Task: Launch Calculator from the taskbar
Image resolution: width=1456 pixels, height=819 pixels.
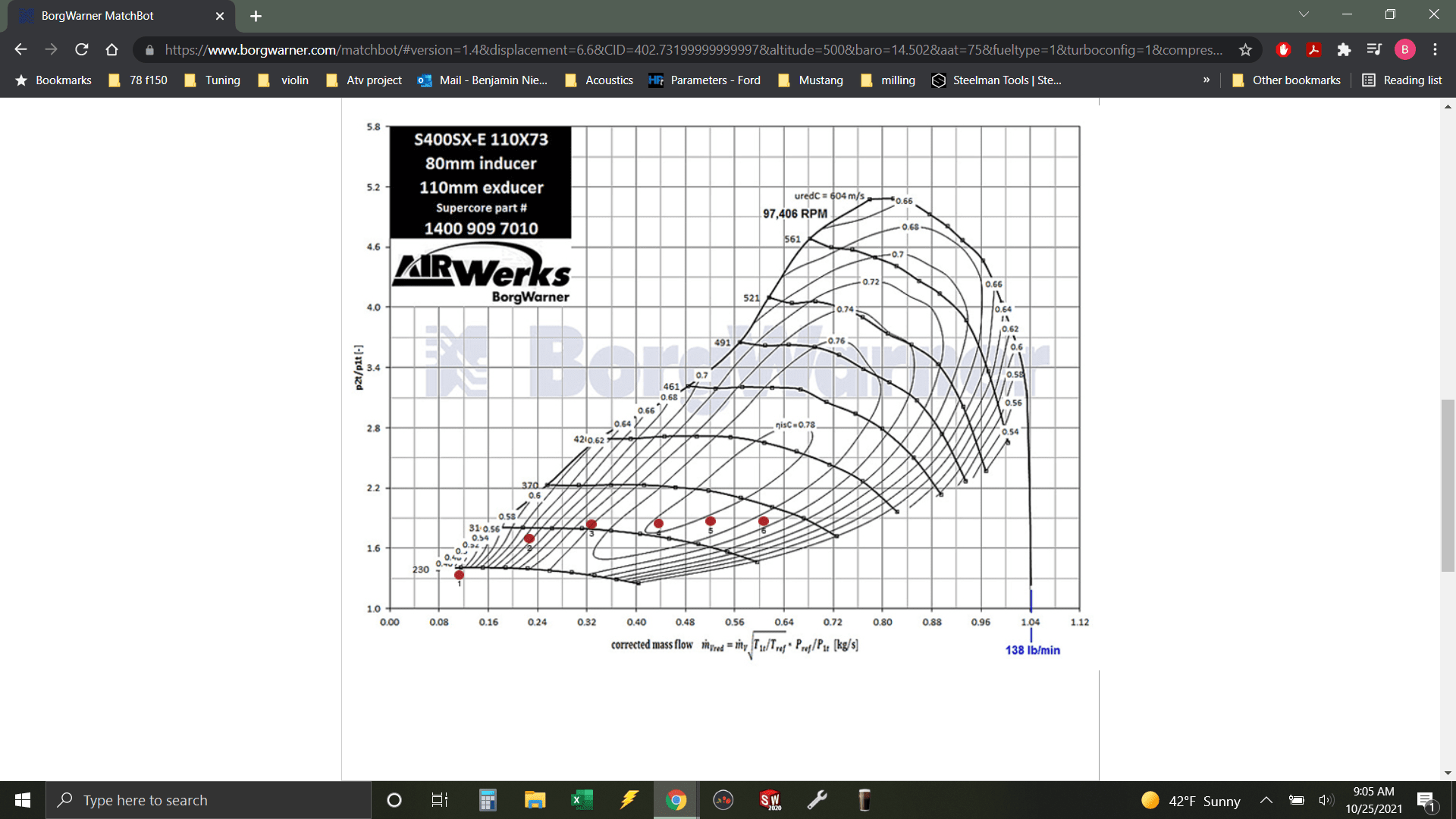Action: point(488,800)
